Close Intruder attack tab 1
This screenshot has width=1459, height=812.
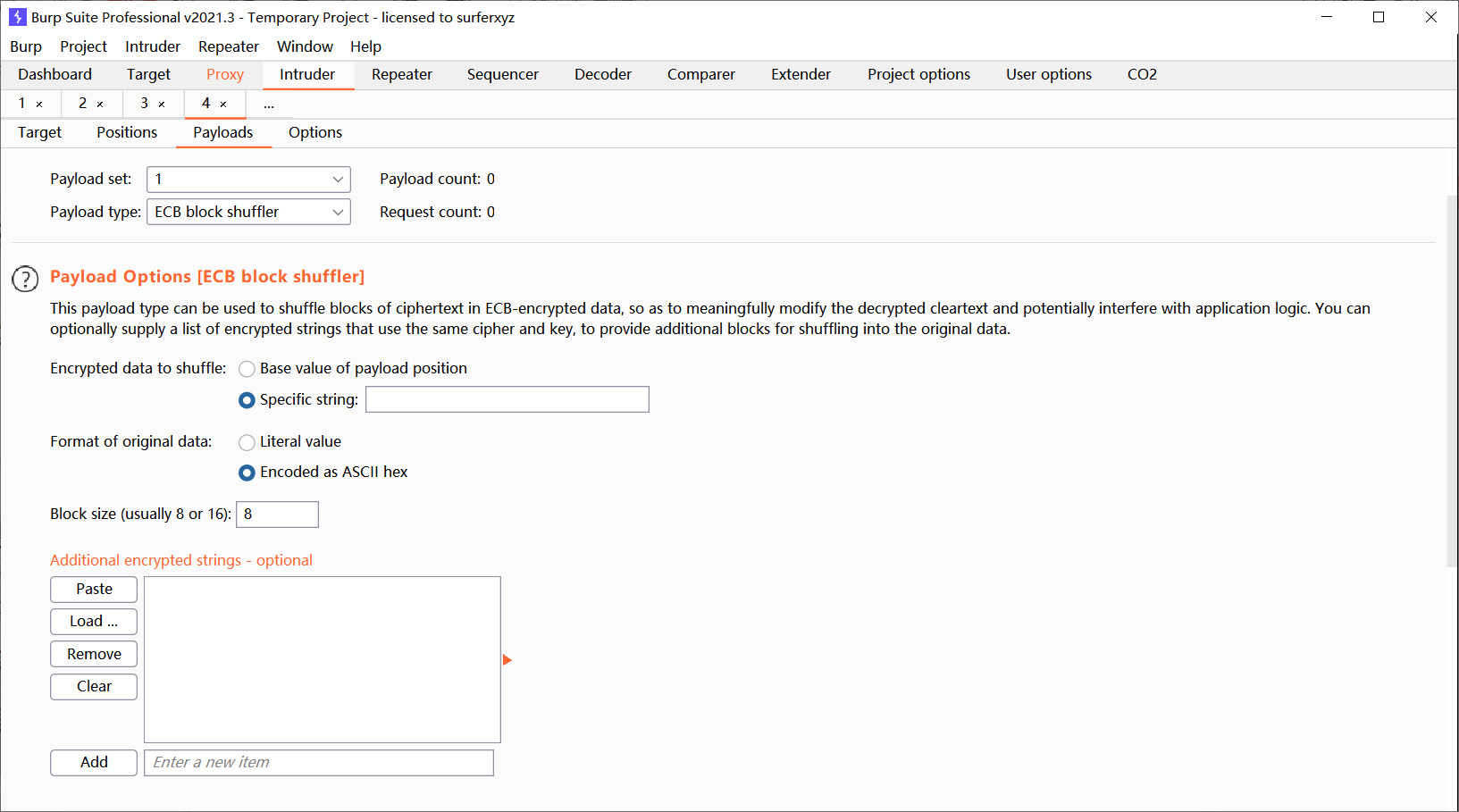pos(39,105)
